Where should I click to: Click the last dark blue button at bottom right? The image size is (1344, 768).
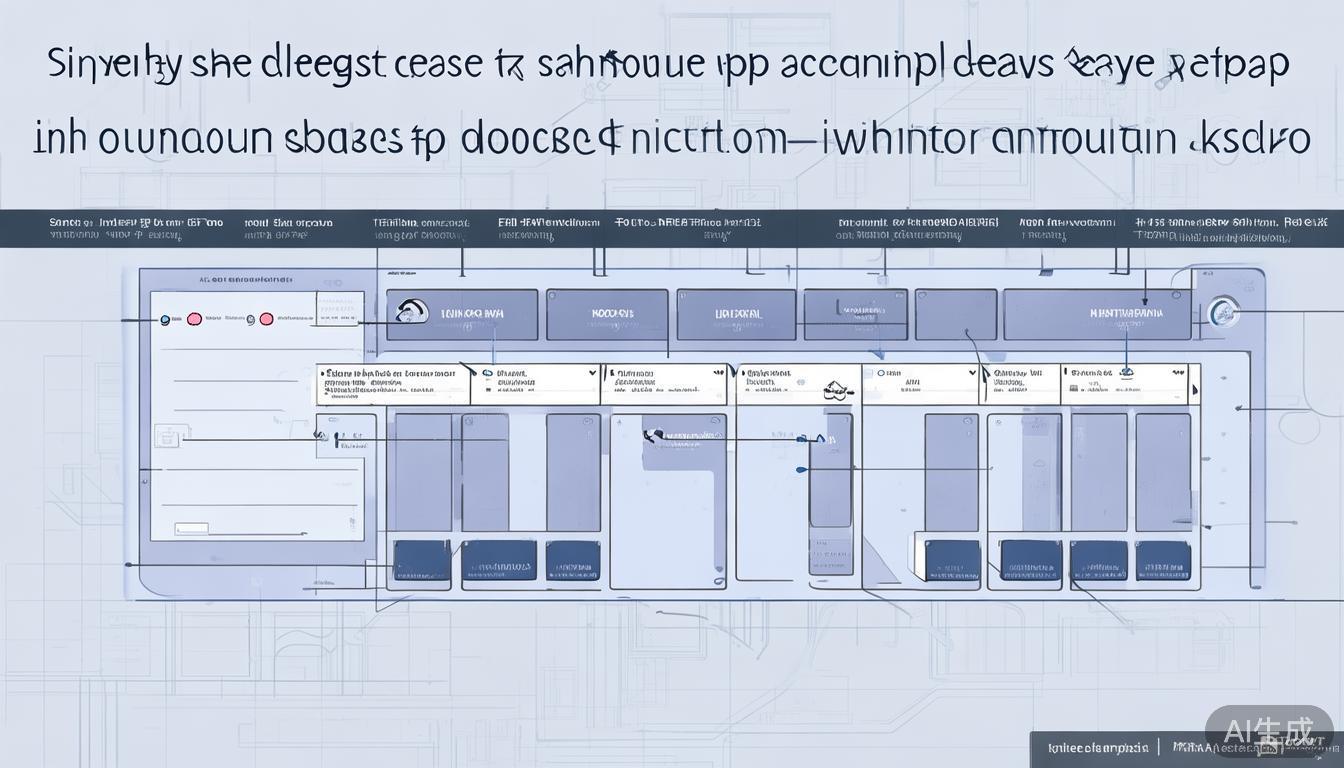point(1162,560)
